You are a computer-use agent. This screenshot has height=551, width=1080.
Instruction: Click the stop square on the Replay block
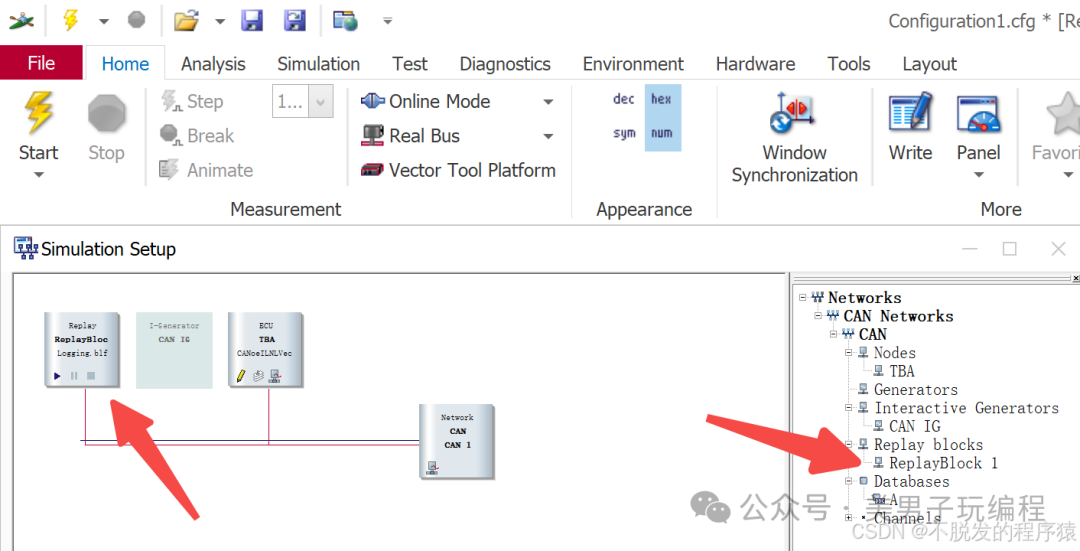tap(91, 376)
